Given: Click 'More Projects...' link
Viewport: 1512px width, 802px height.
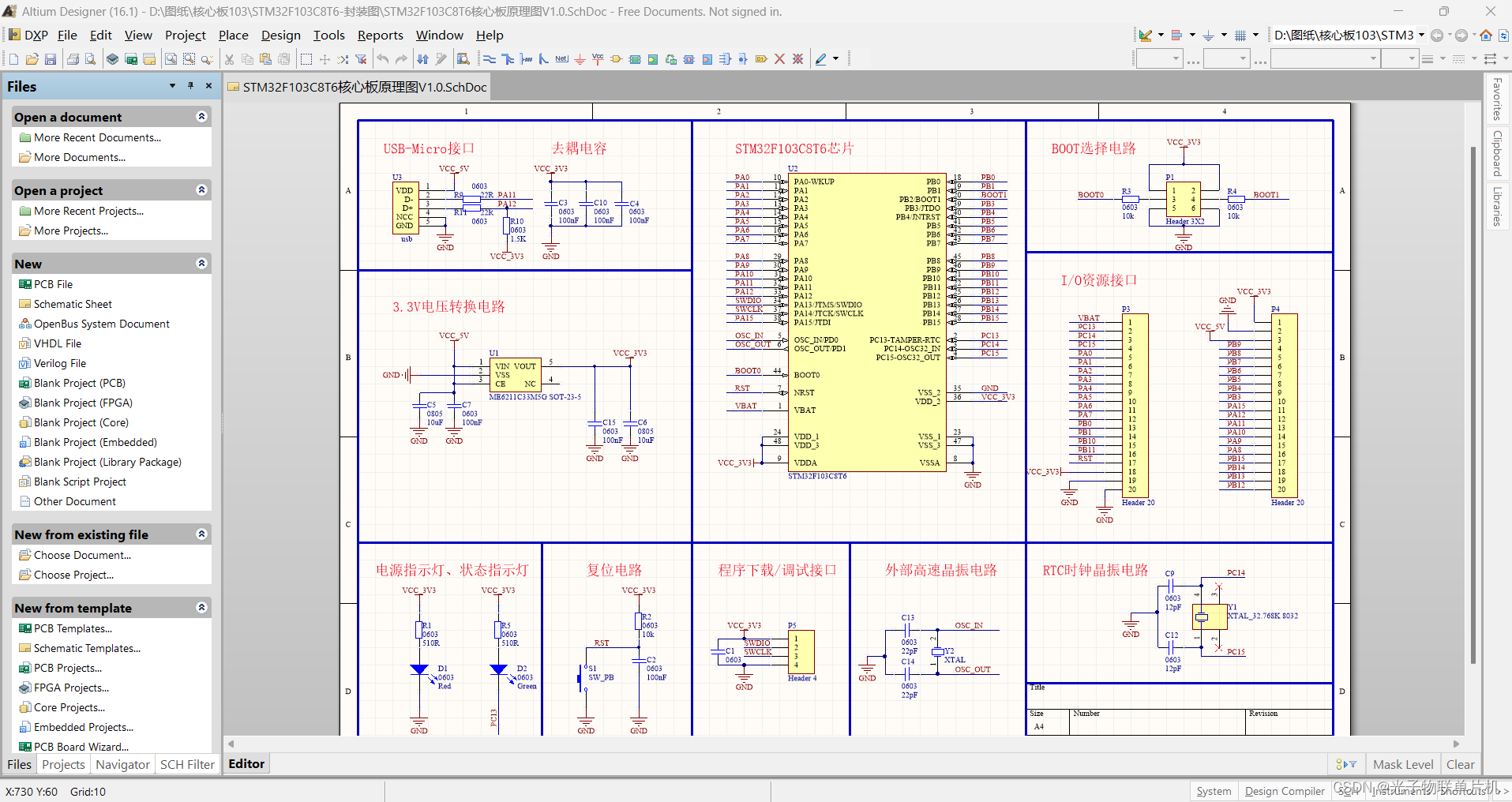Looking at the screenshot, I should pyautogui.click(x=71, y=230).
